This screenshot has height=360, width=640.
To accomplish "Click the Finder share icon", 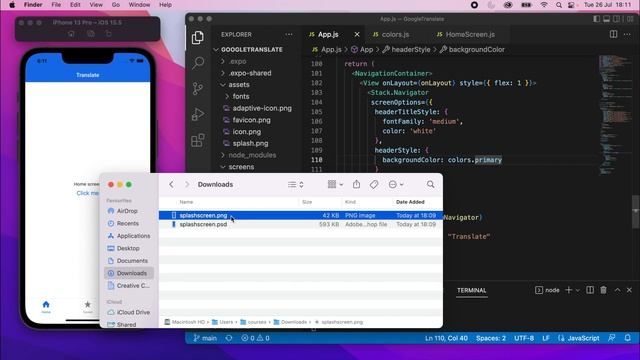I will [x=356, y=184].
